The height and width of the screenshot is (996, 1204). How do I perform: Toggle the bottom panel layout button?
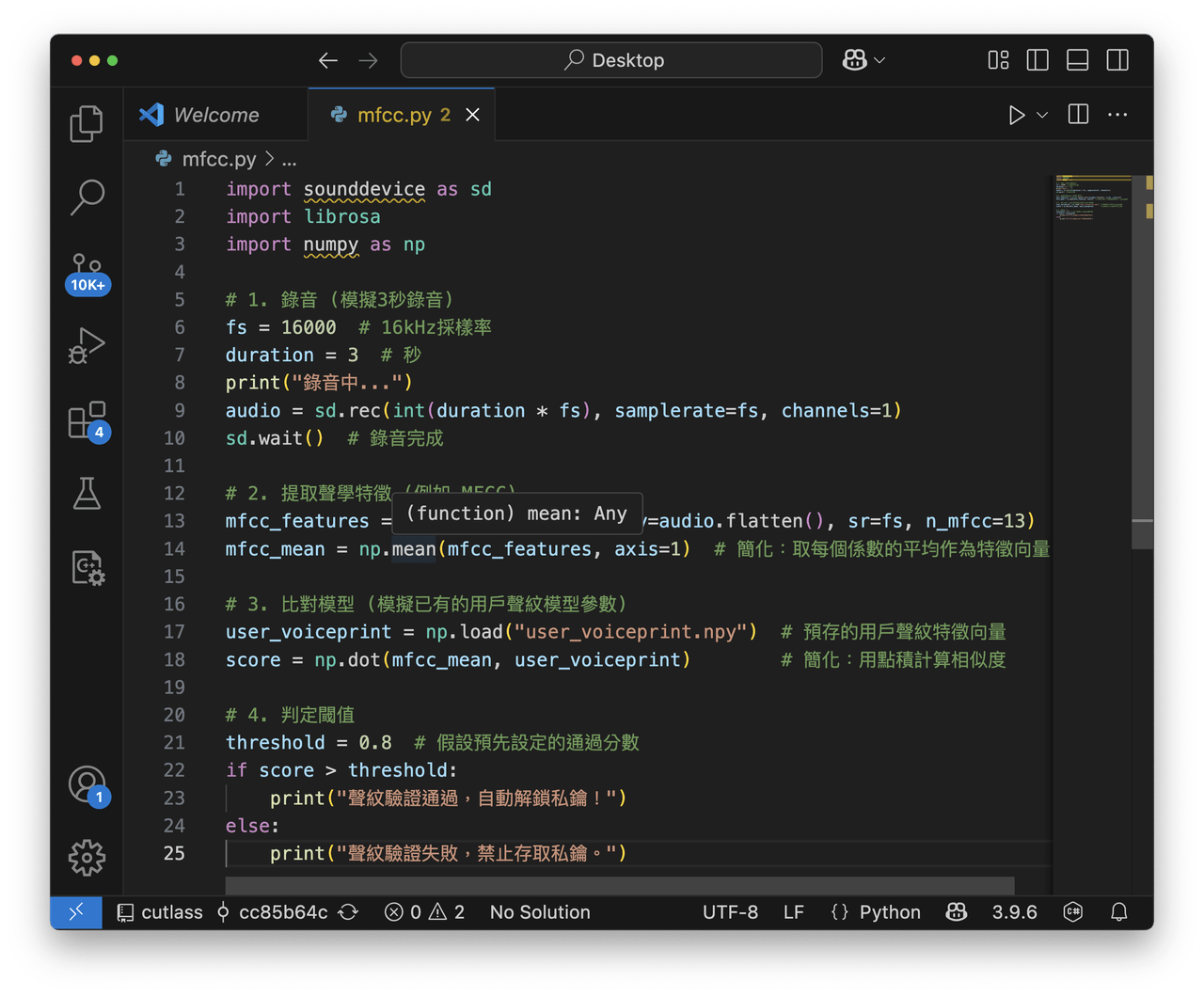pos(1077,60)
